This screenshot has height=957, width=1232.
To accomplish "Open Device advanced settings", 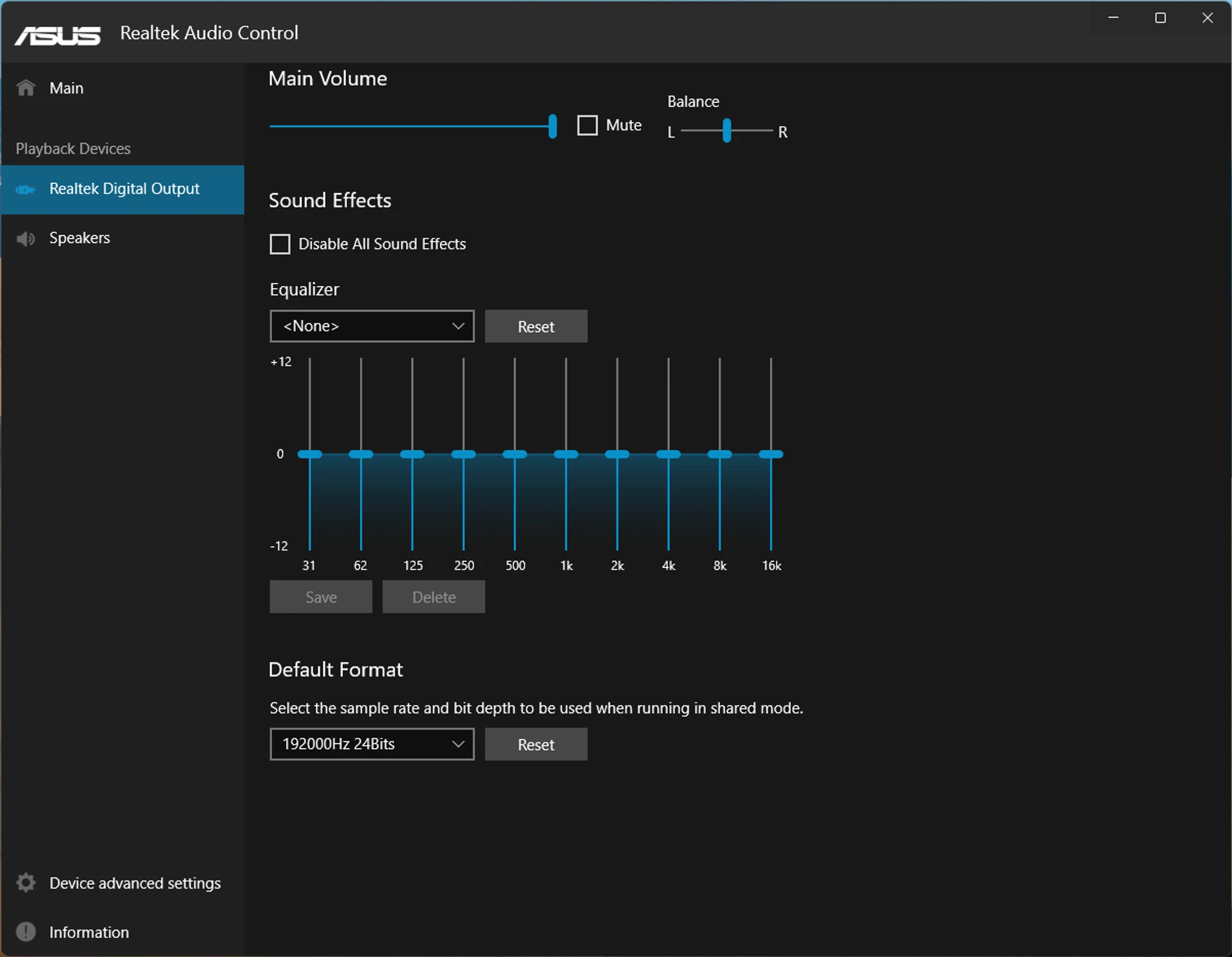I will point(122,883).
